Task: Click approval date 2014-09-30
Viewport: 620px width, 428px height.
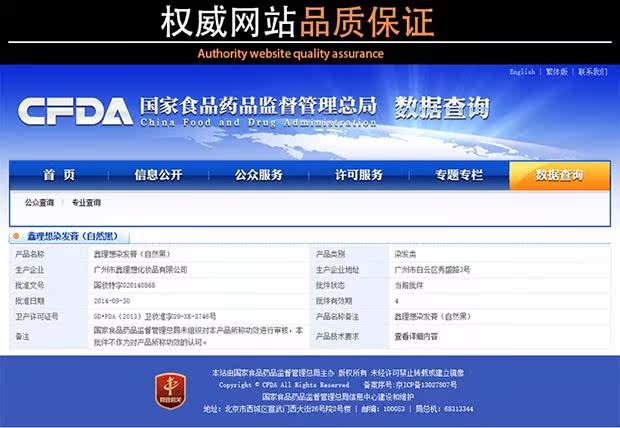Action: pos(112,301)
